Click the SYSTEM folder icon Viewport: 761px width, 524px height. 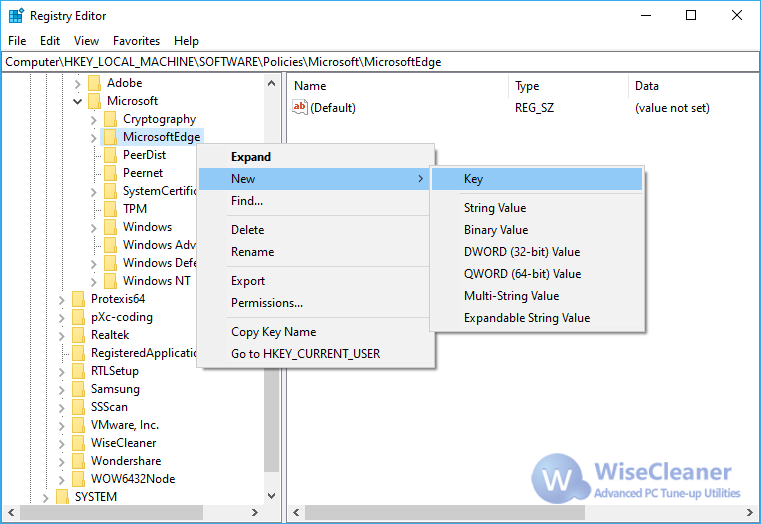tap(62, 496)
